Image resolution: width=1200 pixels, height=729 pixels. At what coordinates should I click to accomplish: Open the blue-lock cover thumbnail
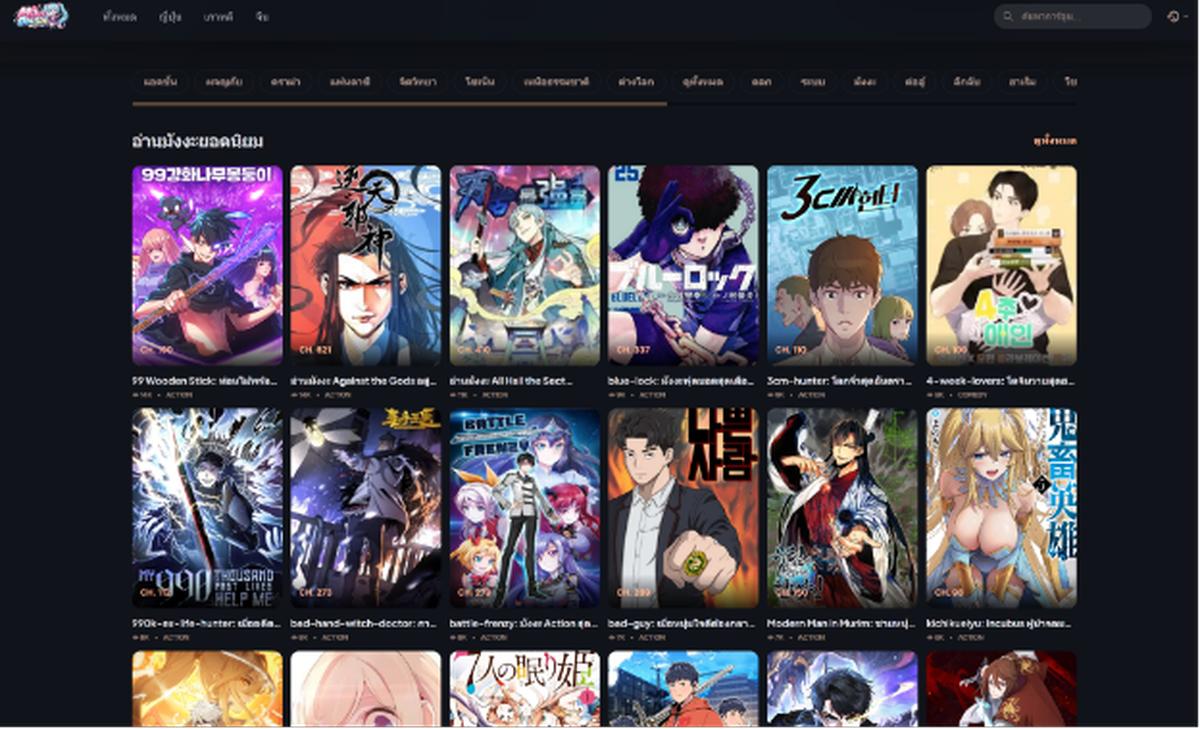(x=683, y=265)
